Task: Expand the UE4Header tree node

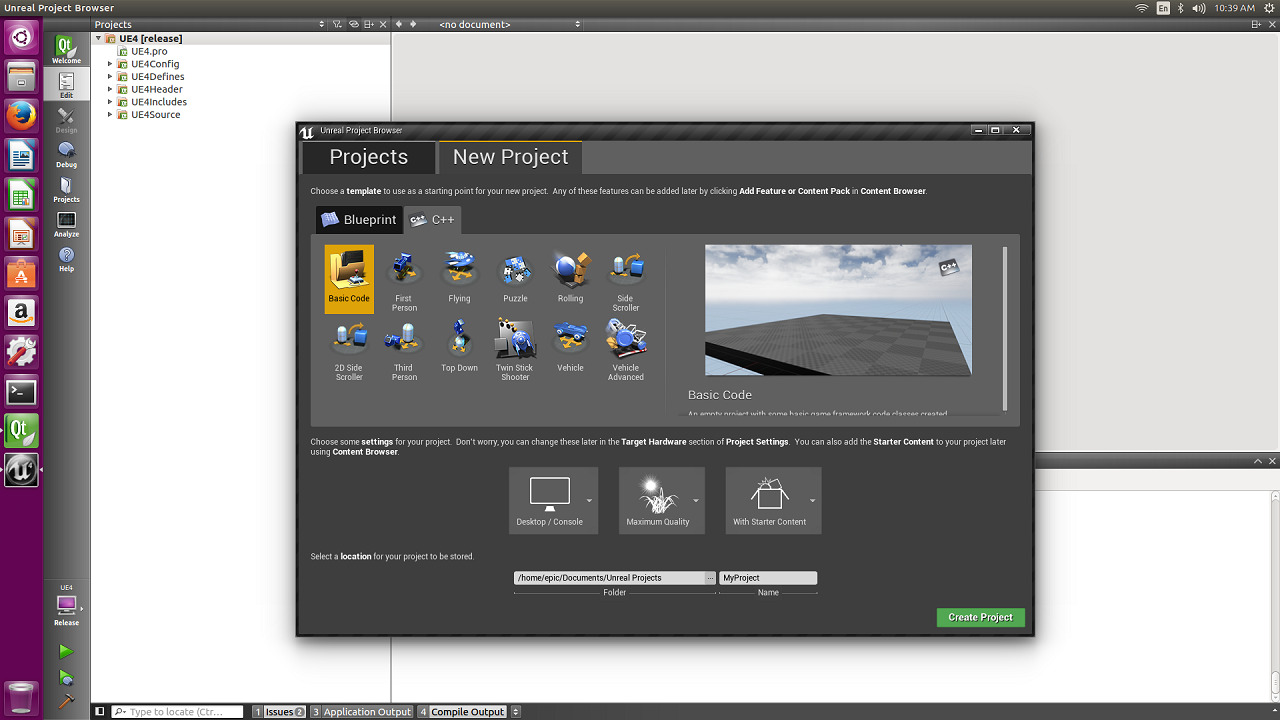Action: pyautogui.click(x=111, y=89)
